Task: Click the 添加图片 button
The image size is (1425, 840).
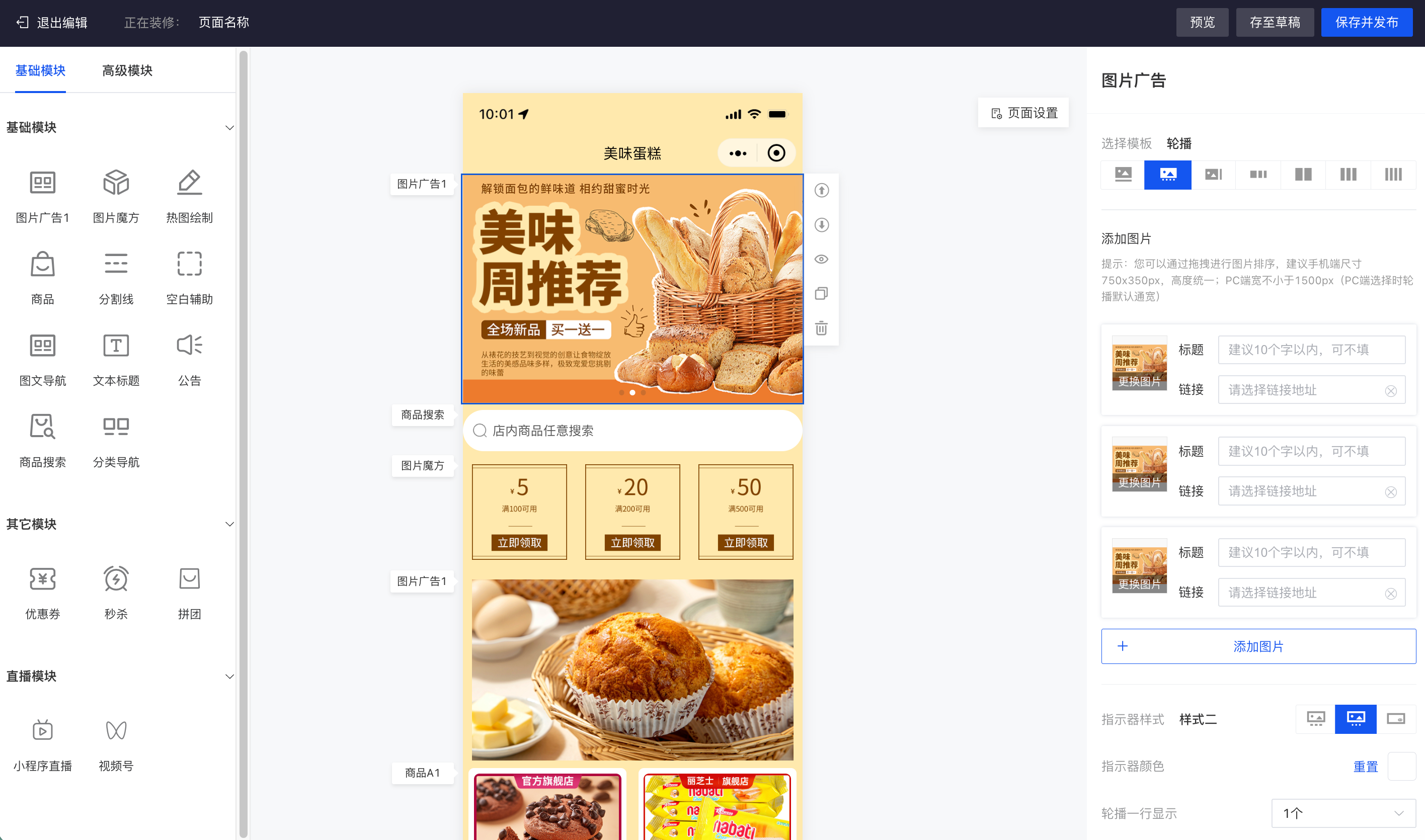Action: click(x=1258, y=646)
